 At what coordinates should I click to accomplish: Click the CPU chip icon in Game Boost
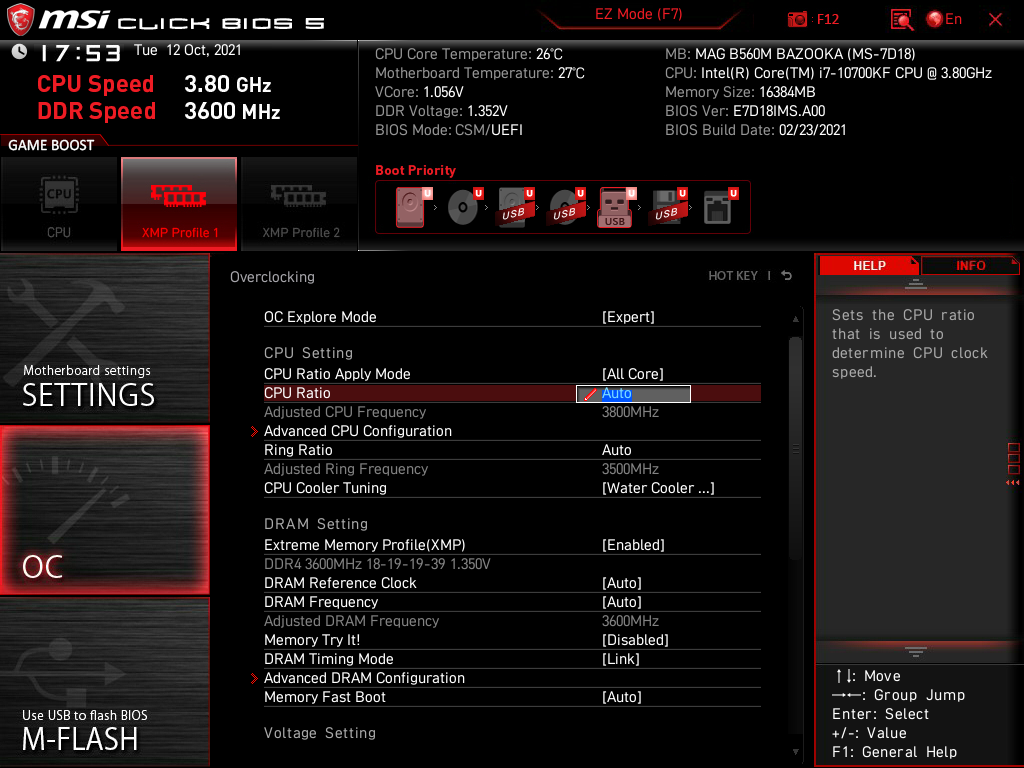(59, 195)
